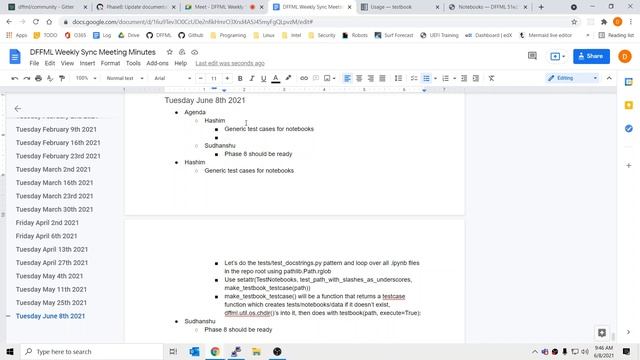
Task: Open the Insert menu
Action: pyautogui.click(x=87, y=63)
